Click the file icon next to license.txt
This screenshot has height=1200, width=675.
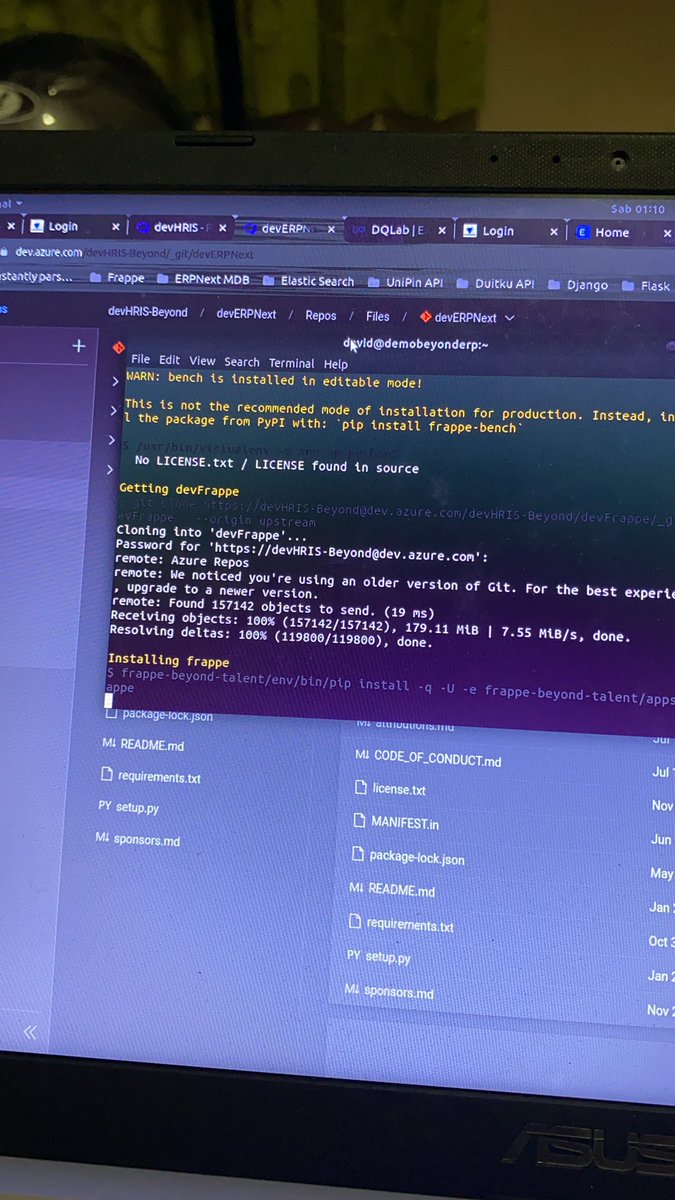362,787
